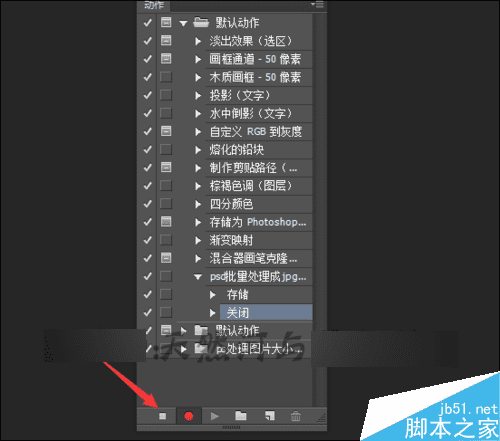Viewport: 500px width, 441px height.
Task: Delete action with trash icon
Action: (x=296, y=416)
